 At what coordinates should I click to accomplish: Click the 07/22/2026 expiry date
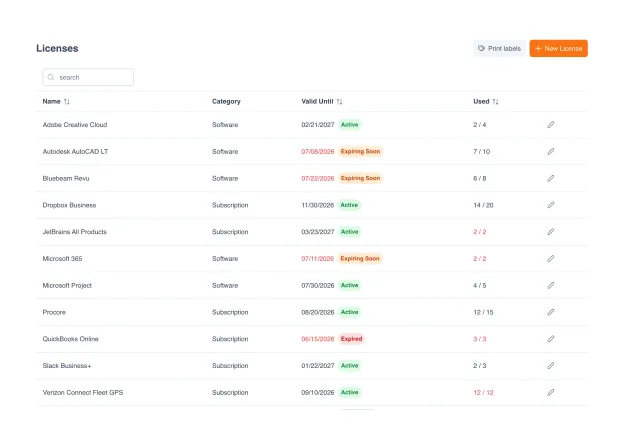point(318,178)
